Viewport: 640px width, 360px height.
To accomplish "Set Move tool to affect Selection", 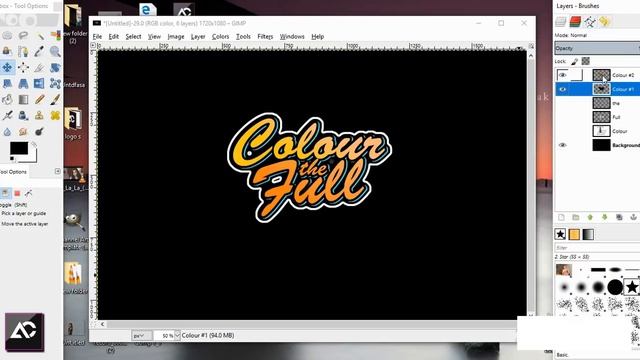I will 17,193.
